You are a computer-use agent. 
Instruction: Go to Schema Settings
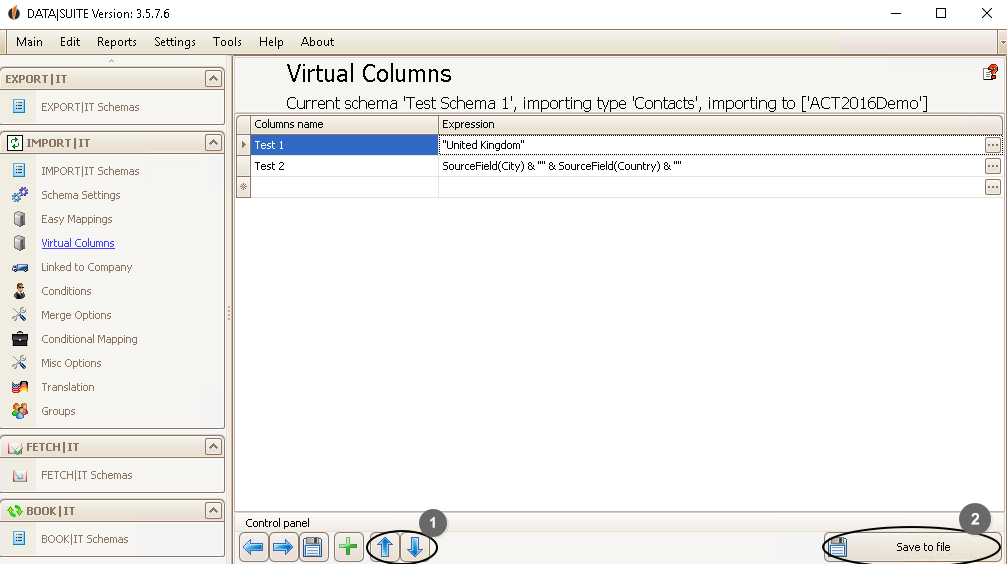pos(81,195)
